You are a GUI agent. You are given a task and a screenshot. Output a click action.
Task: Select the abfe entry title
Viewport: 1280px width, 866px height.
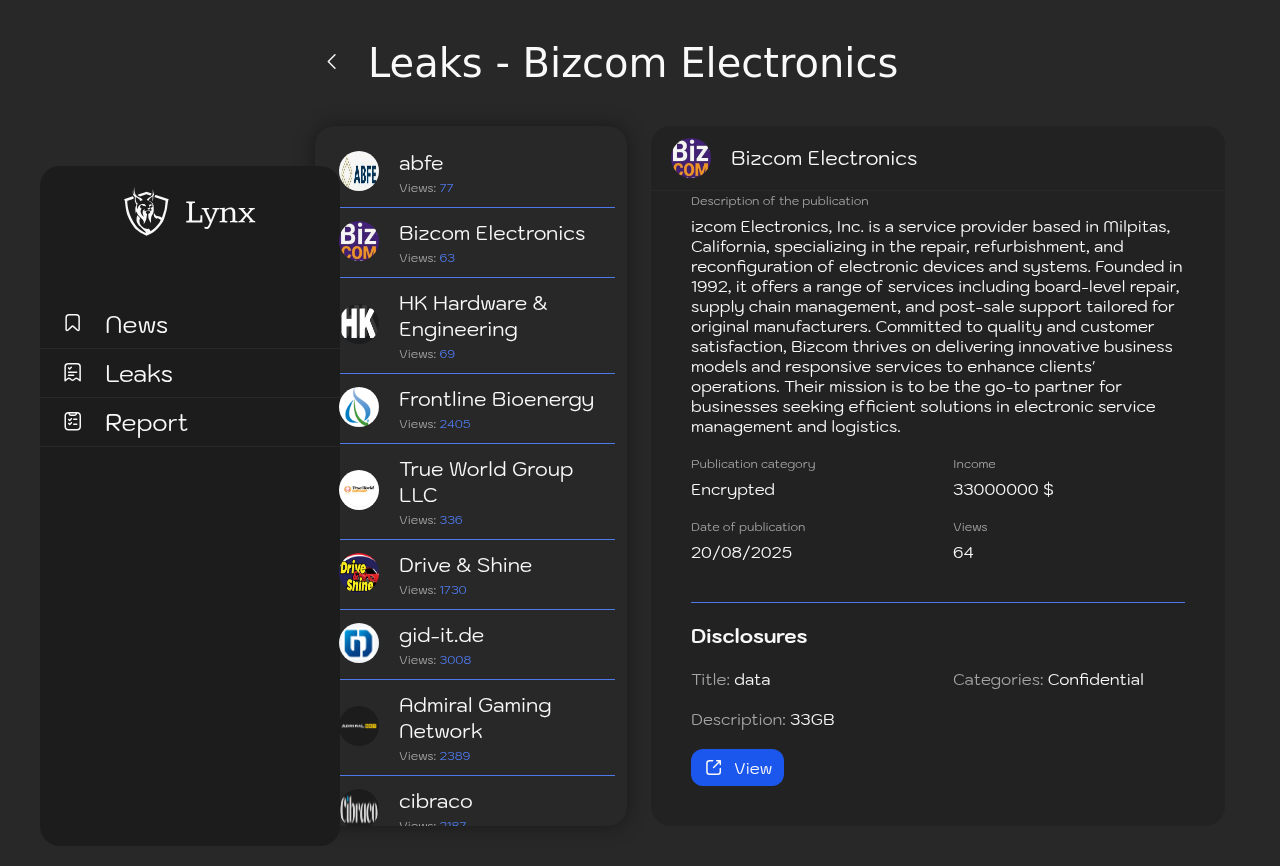[x=421, y=163]
